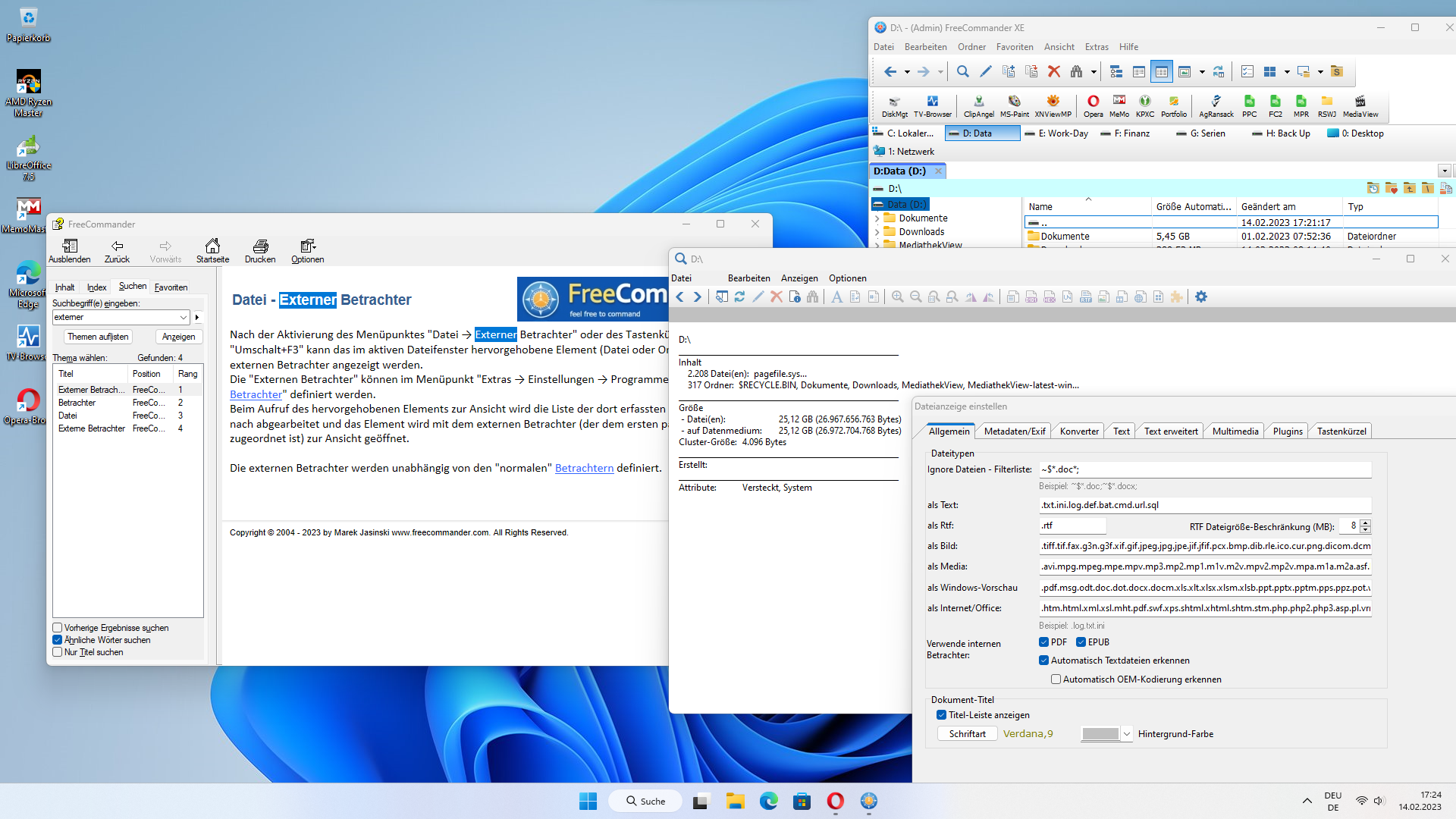The image size is (1456, 819).
Task: Click zoom in magnifier in viewer toolbar
Action: (x=898, y=297)
